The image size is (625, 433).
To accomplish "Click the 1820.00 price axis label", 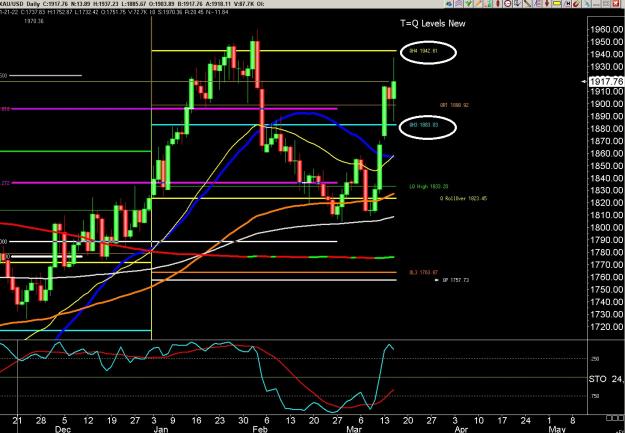I will [606, 203].
